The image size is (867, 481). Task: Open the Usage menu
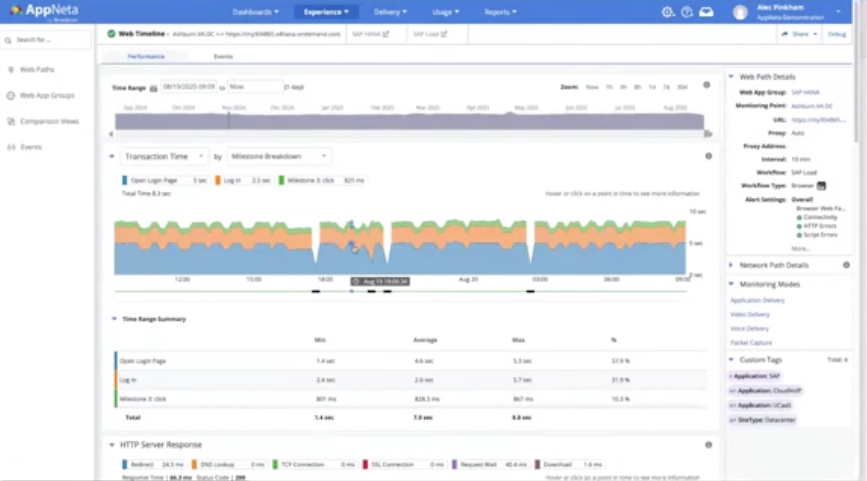pyautogui.click(x=445, y=12)
